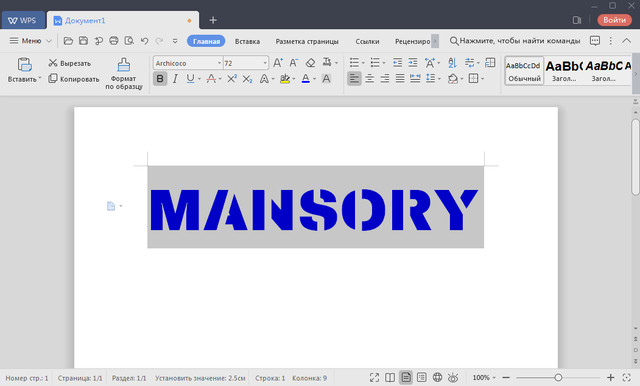640x386 pixels.
Task: Increase paragraph indent
Action: pyautogui.click(x=413, y=63)
